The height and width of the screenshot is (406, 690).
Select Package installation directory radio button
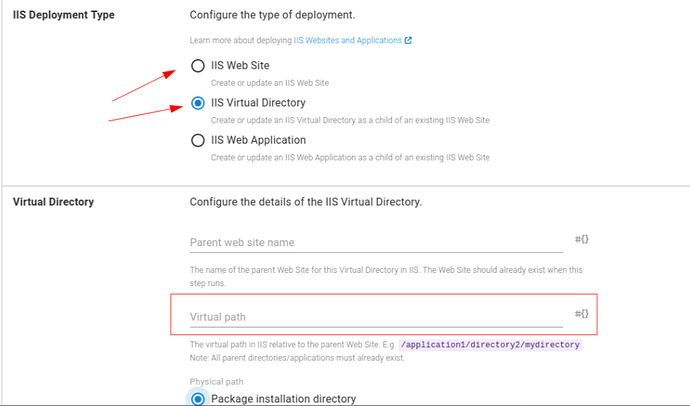tap(198, 399)
